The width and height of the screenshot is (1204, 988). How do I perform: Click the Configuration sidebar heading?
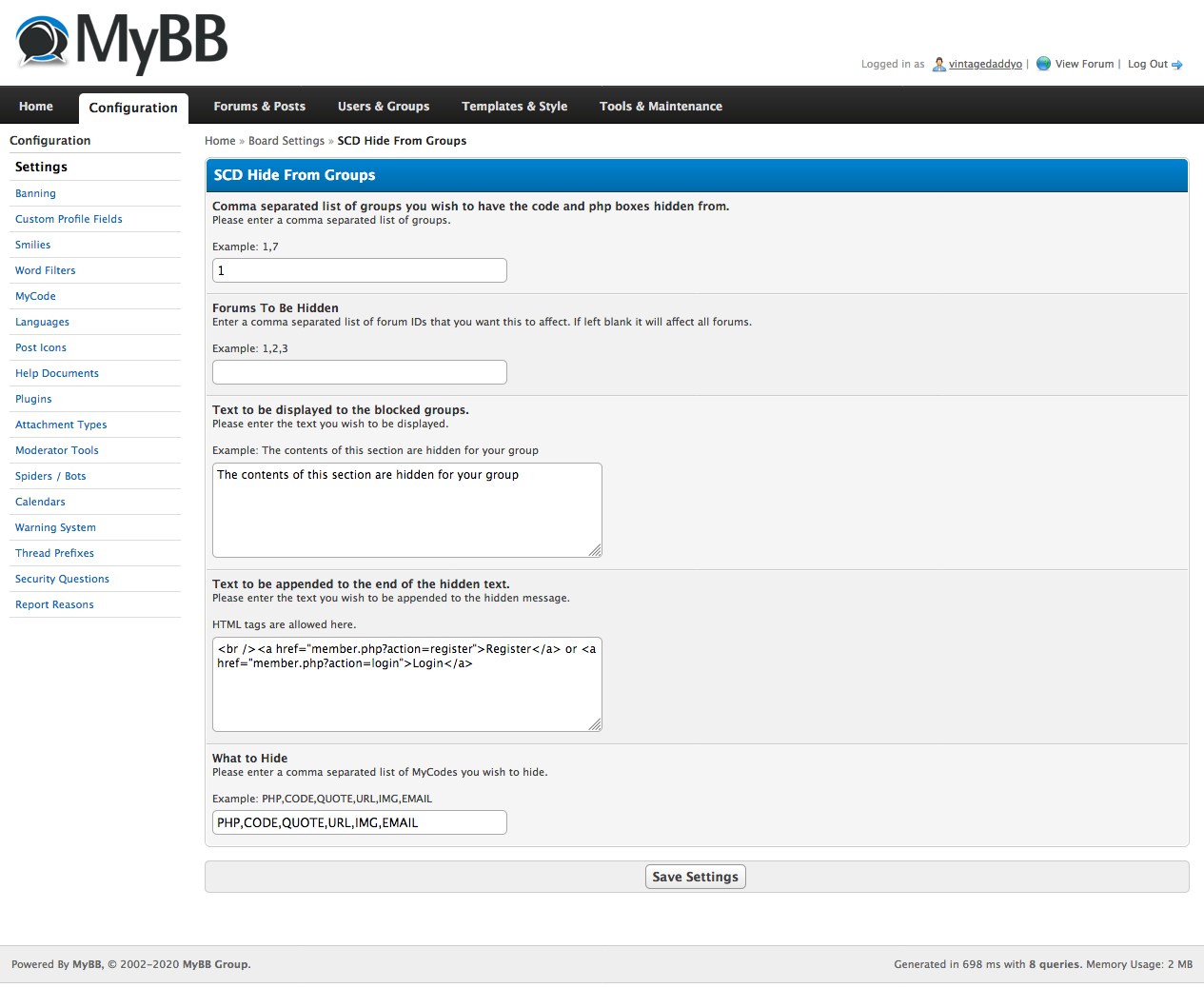click(50, 140)
